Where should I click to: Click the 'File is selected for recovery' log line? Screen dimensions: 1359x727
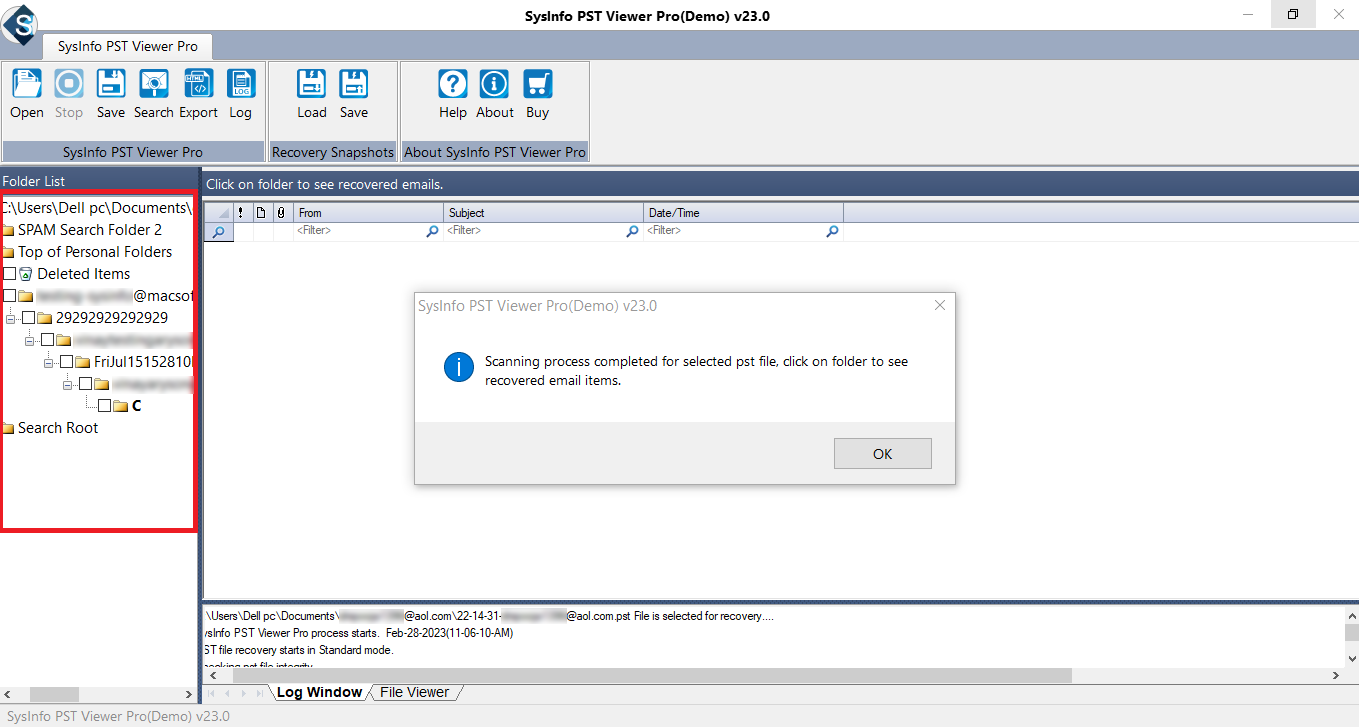pyautogui.click(x=489, y=616)
